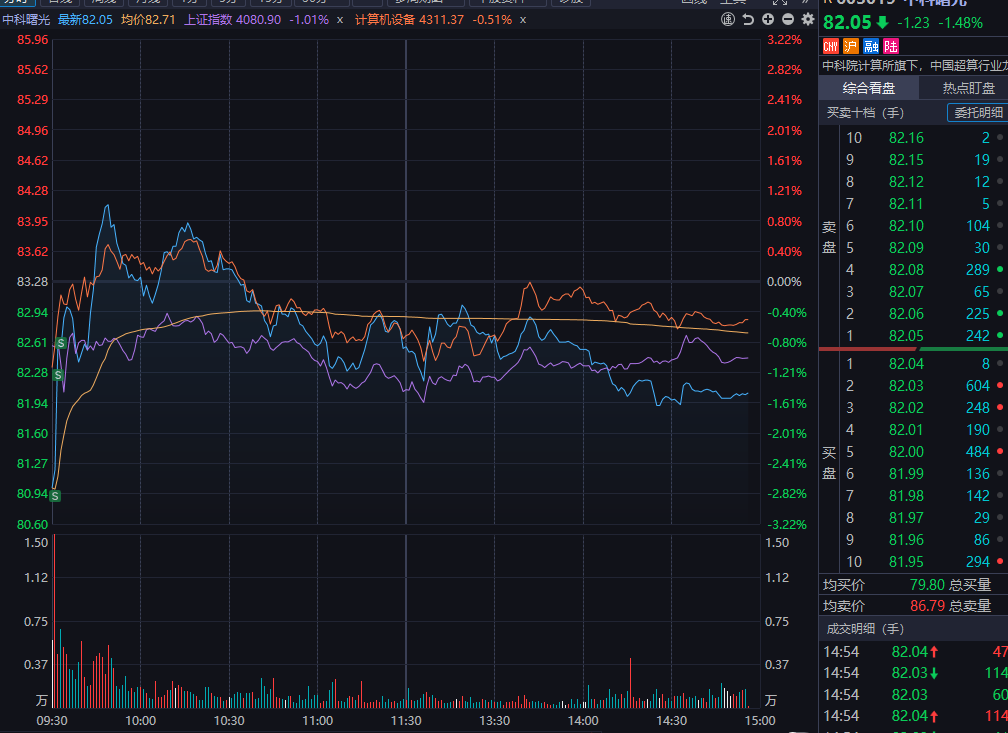Click the S marker near 80.94 price
This screenshot has width=1008, height=733.
tap(56, 495)
